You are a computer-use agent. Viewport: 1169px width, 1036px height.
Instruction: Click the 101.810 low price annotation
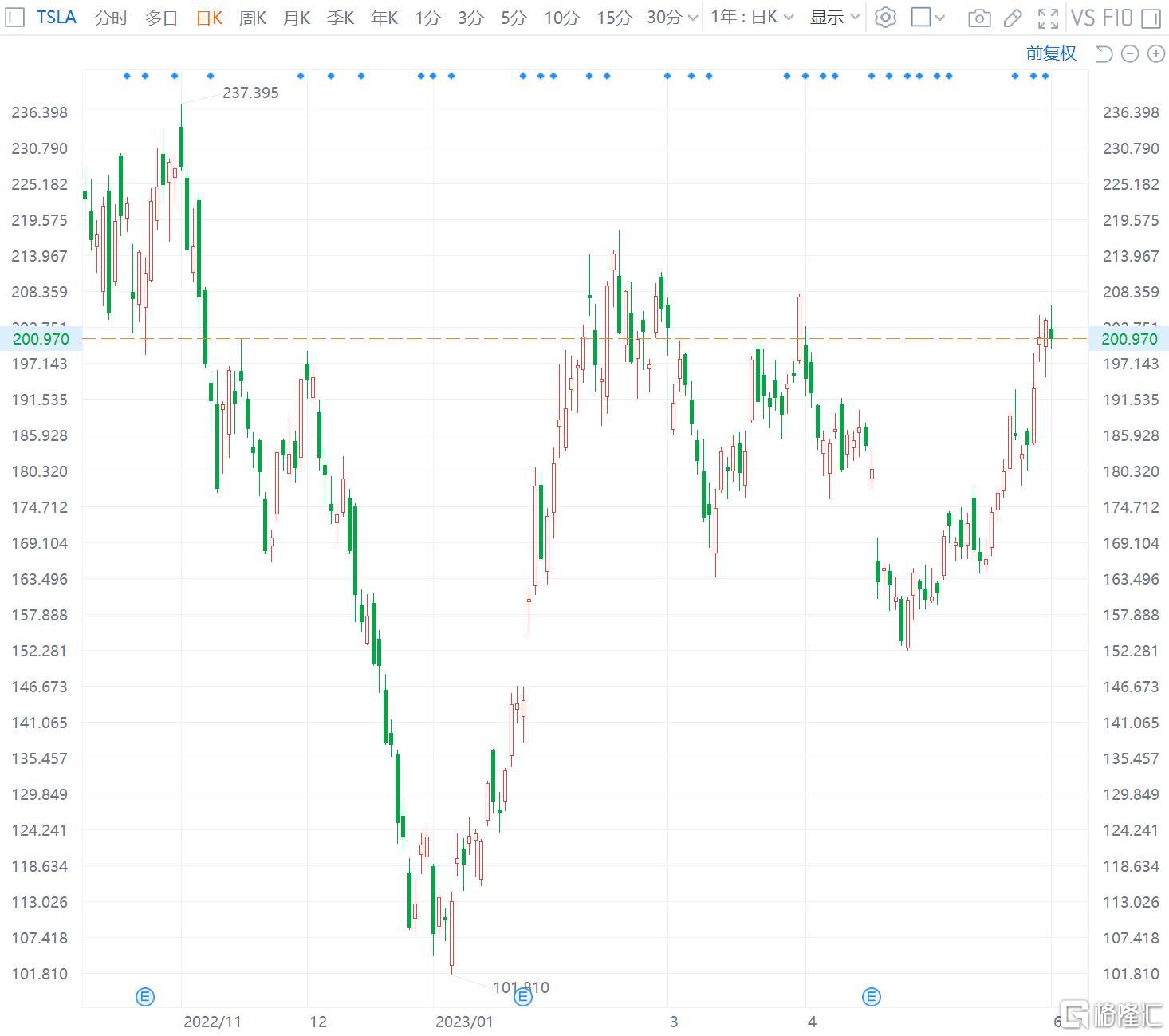tap(521, 987)
